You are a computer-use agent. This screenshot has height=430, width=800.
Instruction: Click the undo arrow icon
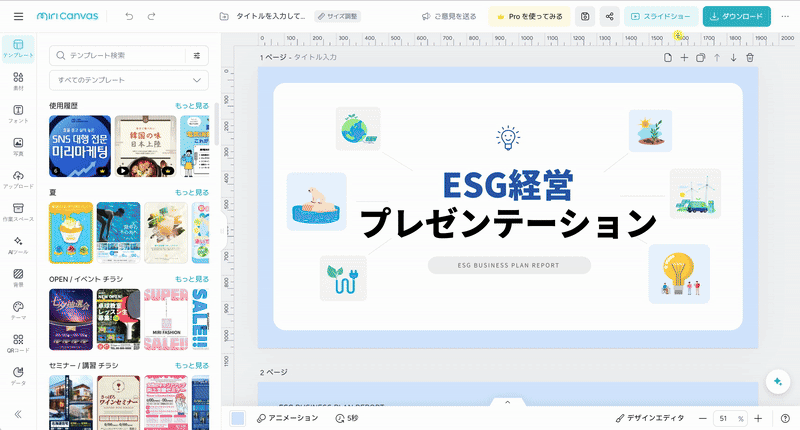(129, 17)
